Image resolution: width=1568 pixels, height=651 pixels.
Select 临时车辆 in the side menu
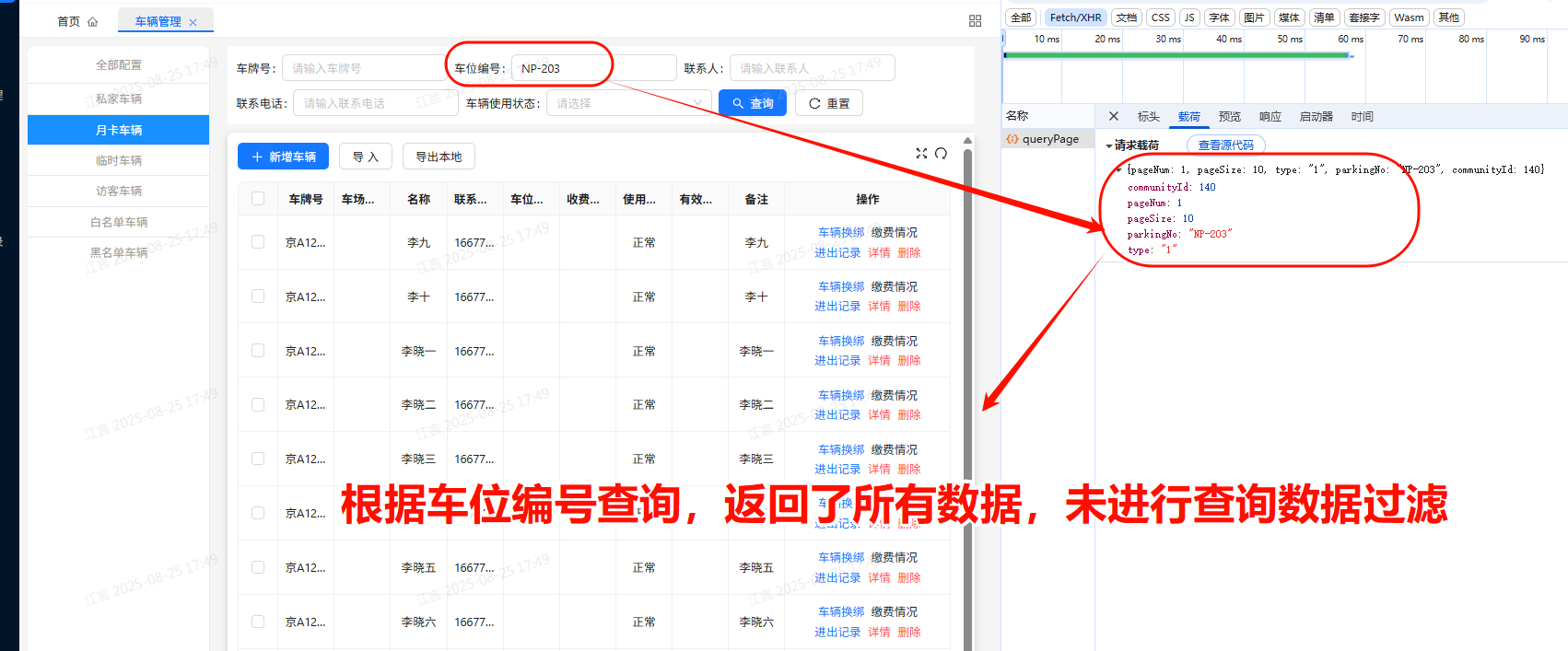coord(119,160)
